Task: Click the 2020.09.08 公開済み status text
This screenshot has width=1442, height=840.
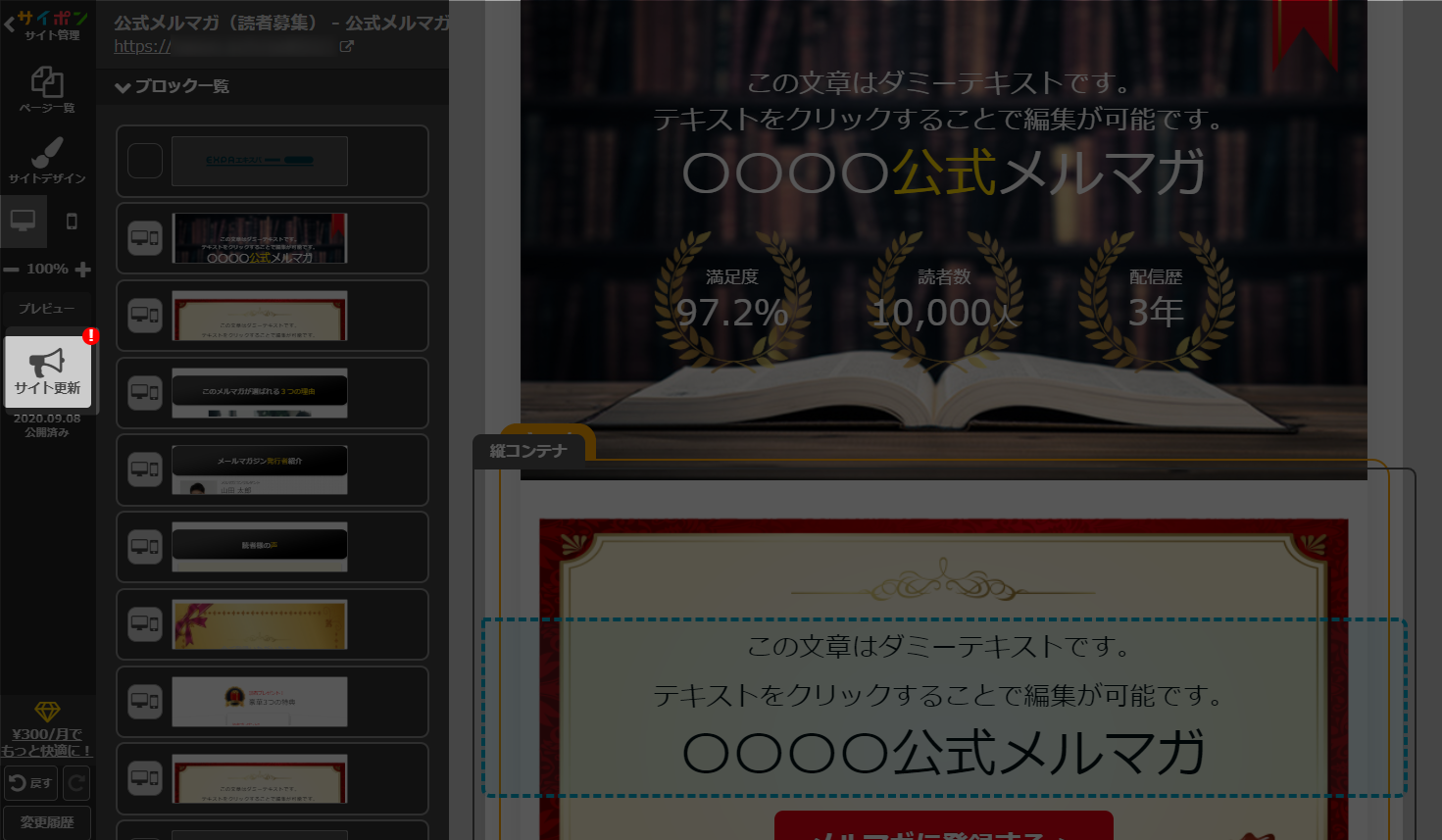Action: tap(47, 425)
